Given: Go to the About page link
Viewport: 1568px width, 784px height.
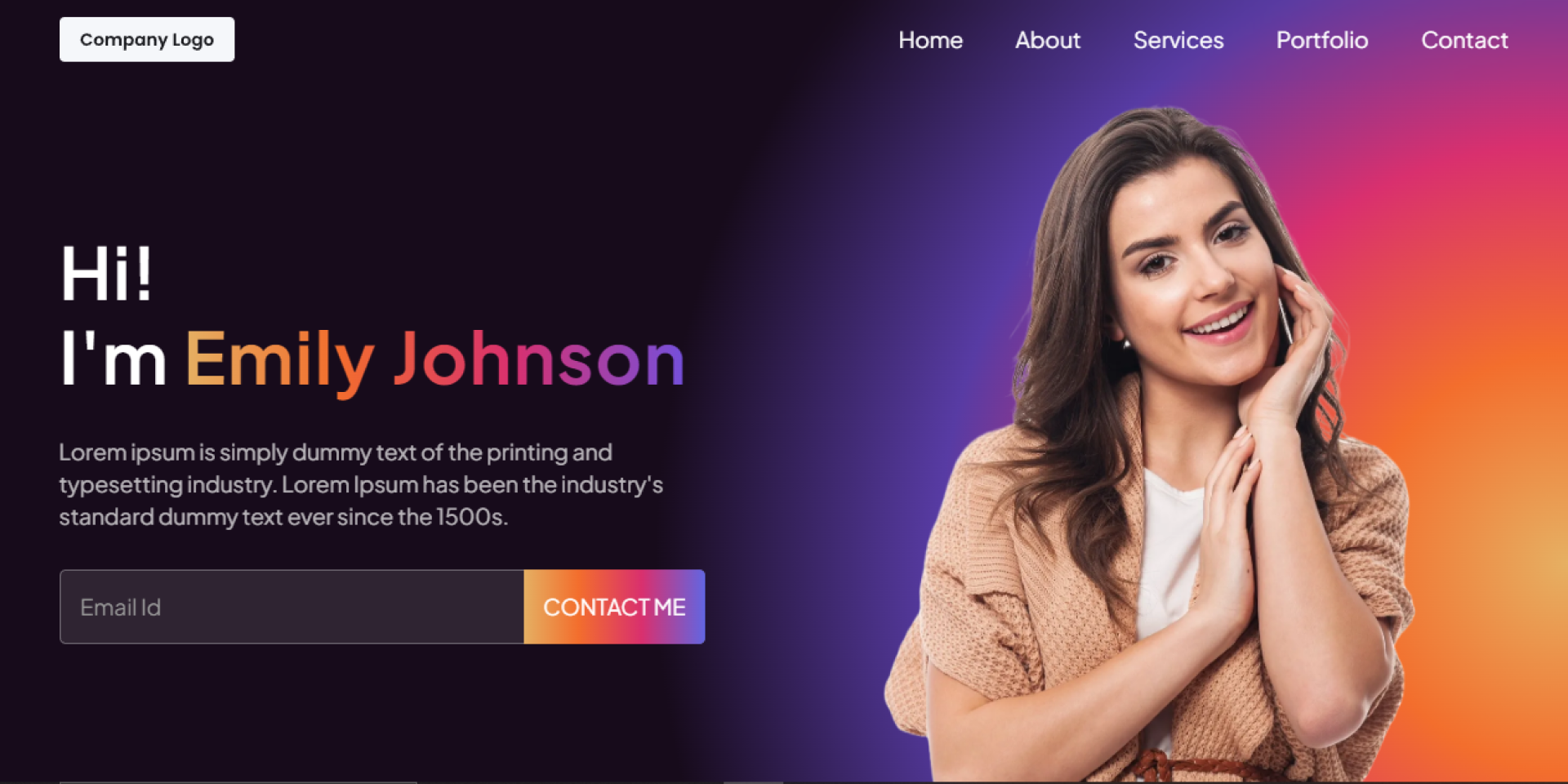Looking at the screenshot, I should (x=1048, y=40).
